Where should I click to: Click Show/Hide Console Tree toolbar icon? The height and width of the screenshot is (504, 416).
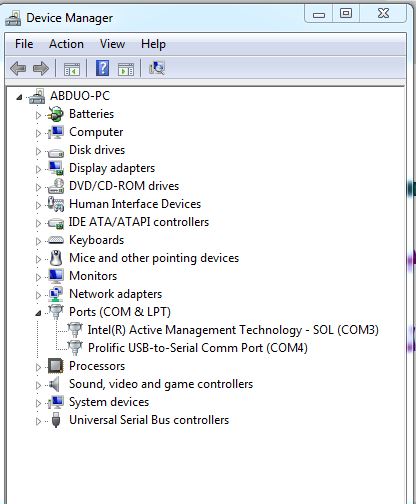point(72,69)
